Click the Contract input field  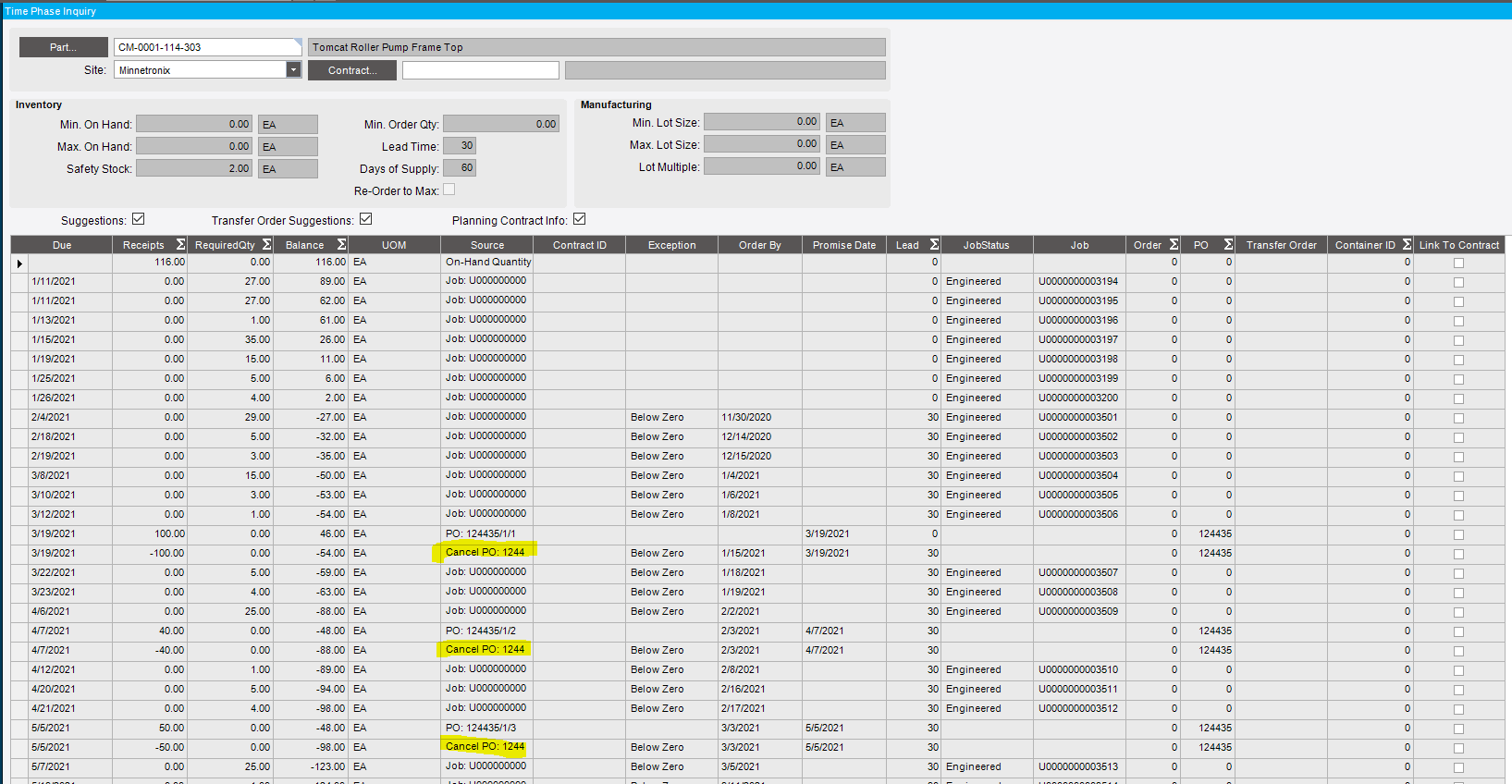(x=480, y=70)
